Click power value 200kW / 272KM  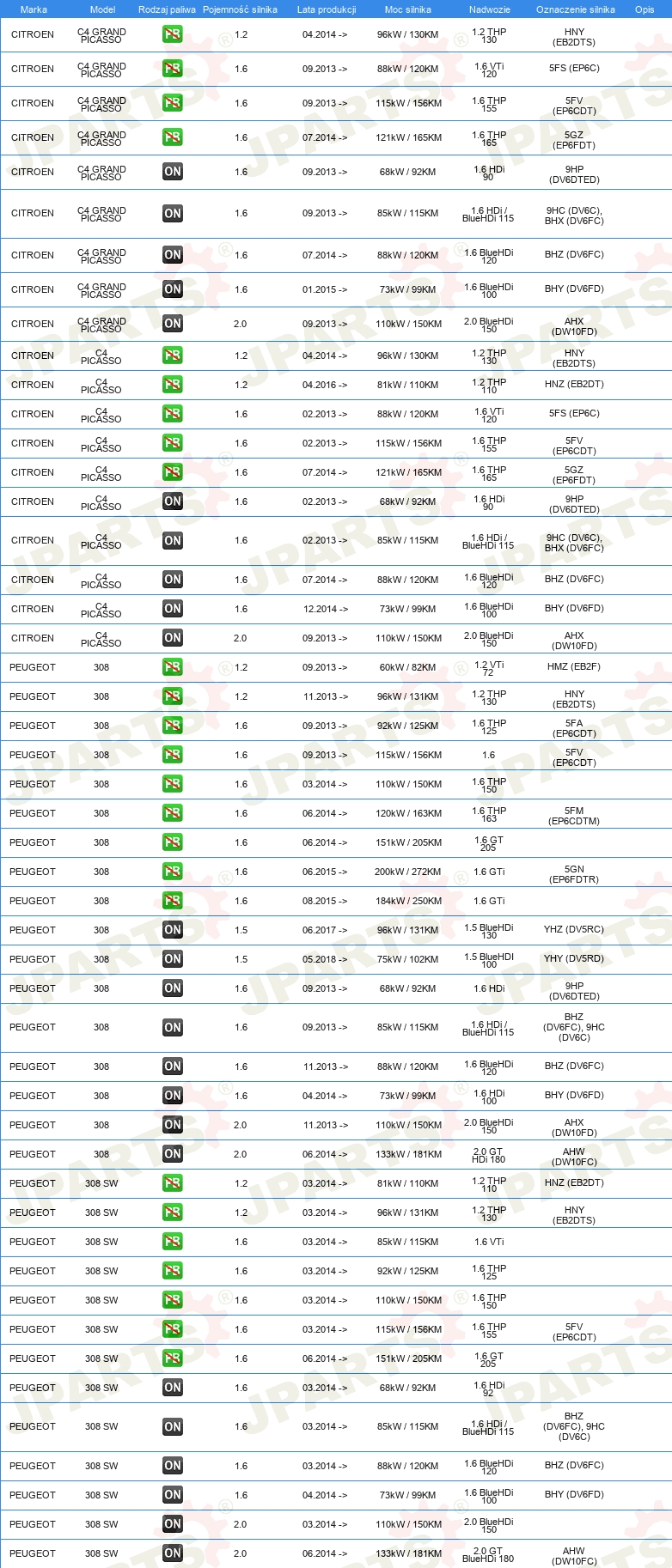pos(407,872)
